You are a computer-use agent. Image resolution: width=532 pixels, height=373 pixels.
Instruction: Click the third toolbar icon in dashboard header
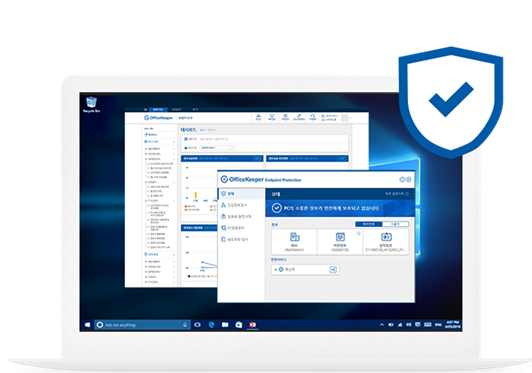click(x=285, y=117)
